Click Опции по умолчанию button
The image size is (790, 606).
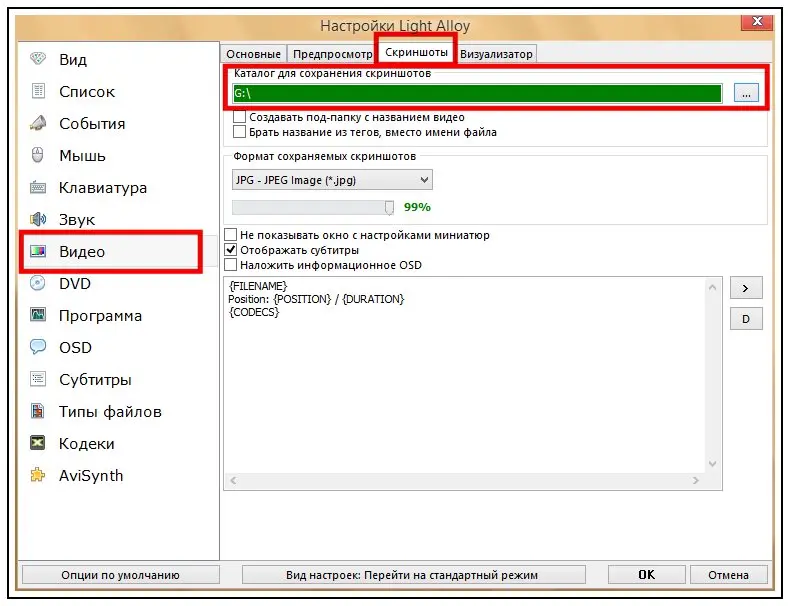[120, 575]
